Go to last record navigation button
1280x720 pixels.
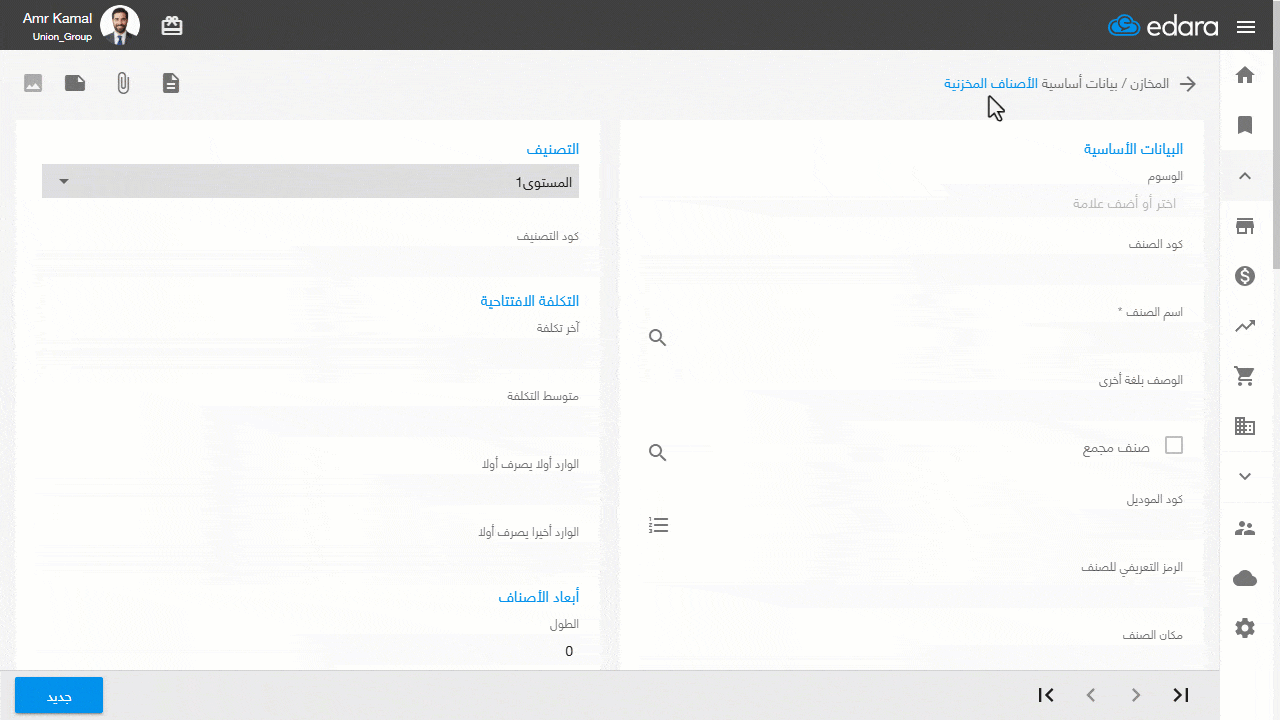point(1181,695)
